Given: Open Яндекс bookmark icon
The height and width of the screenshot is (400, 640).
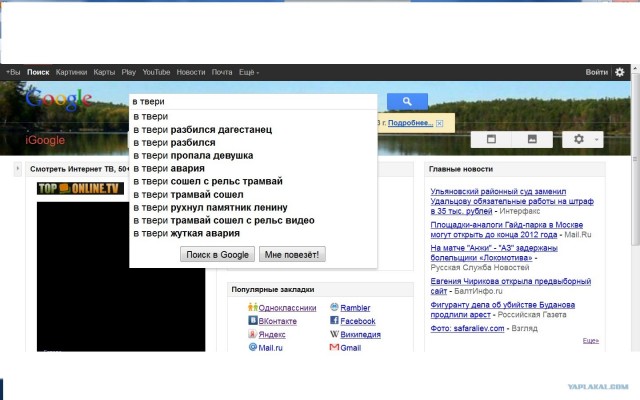Looking at the screenshot, I should click(253, 334).
